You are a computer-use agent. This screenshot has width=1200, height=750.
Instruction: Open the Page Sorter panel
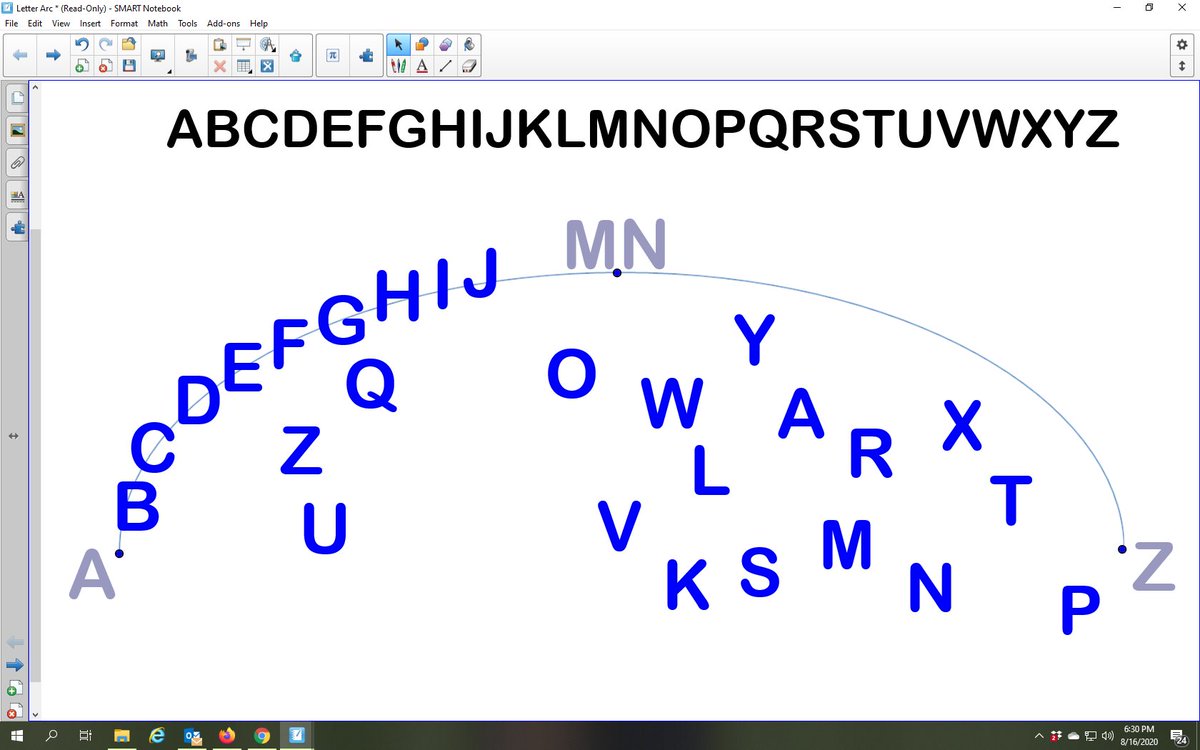click(15, 98)
